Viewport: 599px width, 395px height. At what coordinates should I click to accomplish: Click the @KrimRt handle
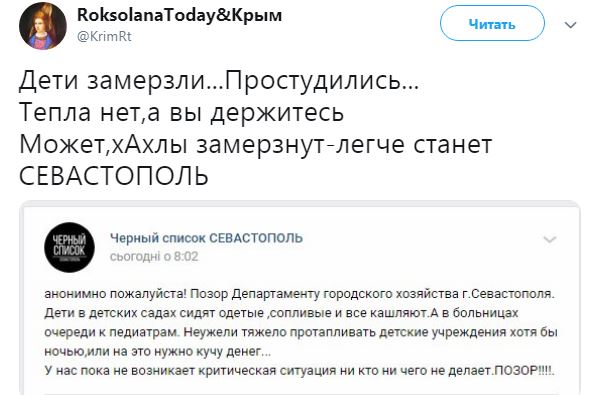104,37
